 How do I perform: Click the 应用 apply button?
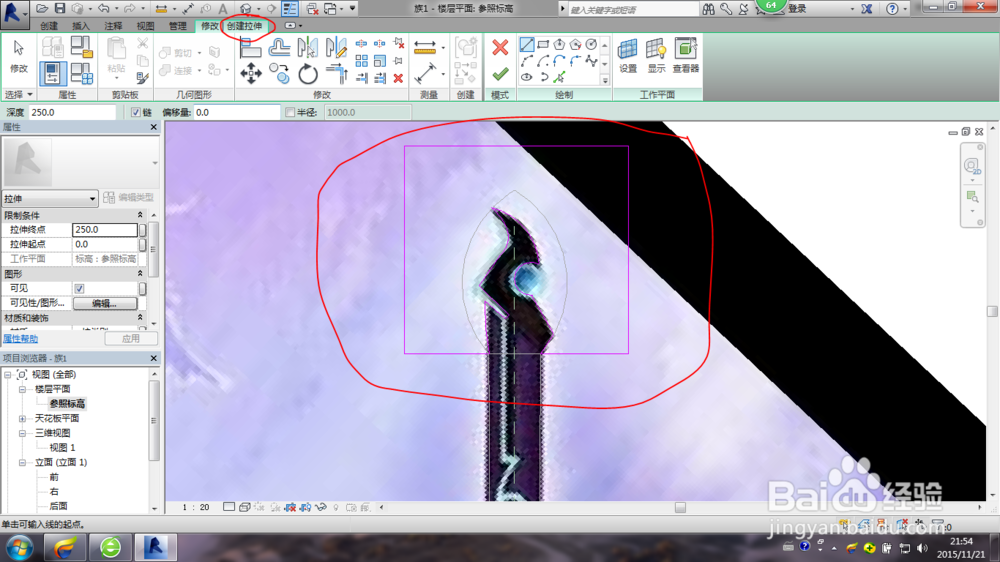point(131,338)
